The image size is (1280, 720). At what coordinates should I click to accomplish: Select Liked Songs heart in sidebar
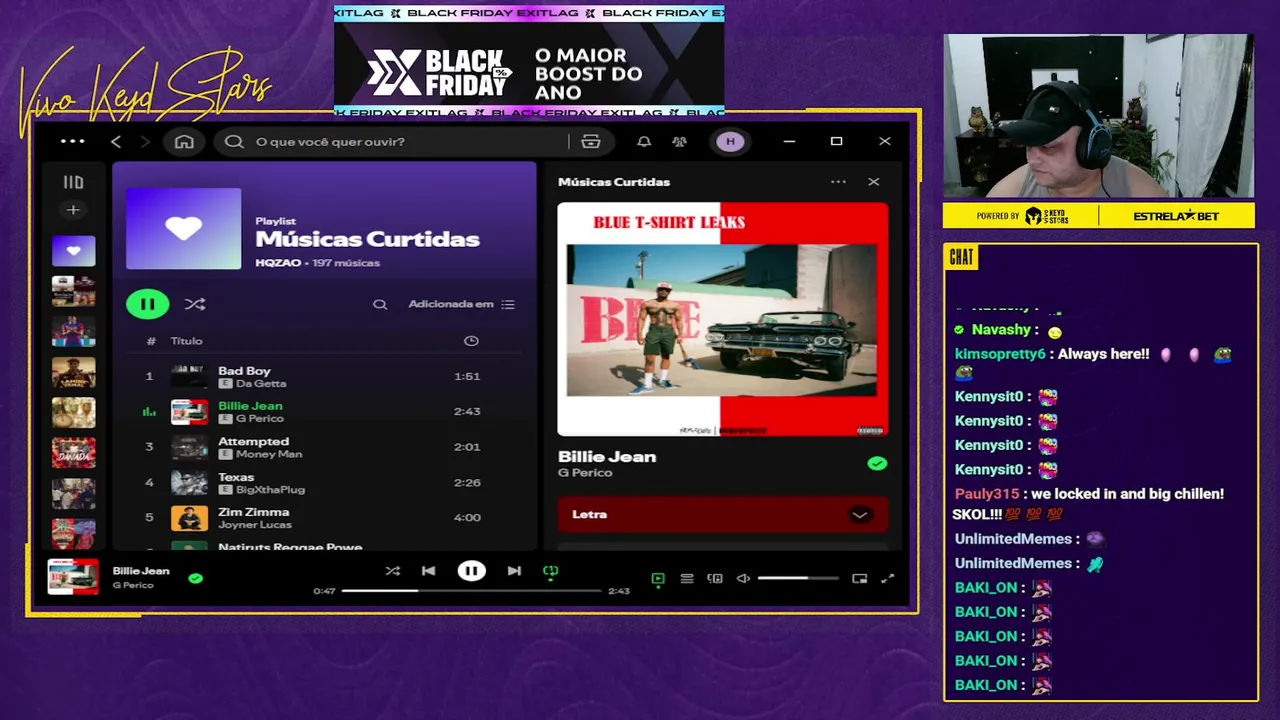pos(74,251)
